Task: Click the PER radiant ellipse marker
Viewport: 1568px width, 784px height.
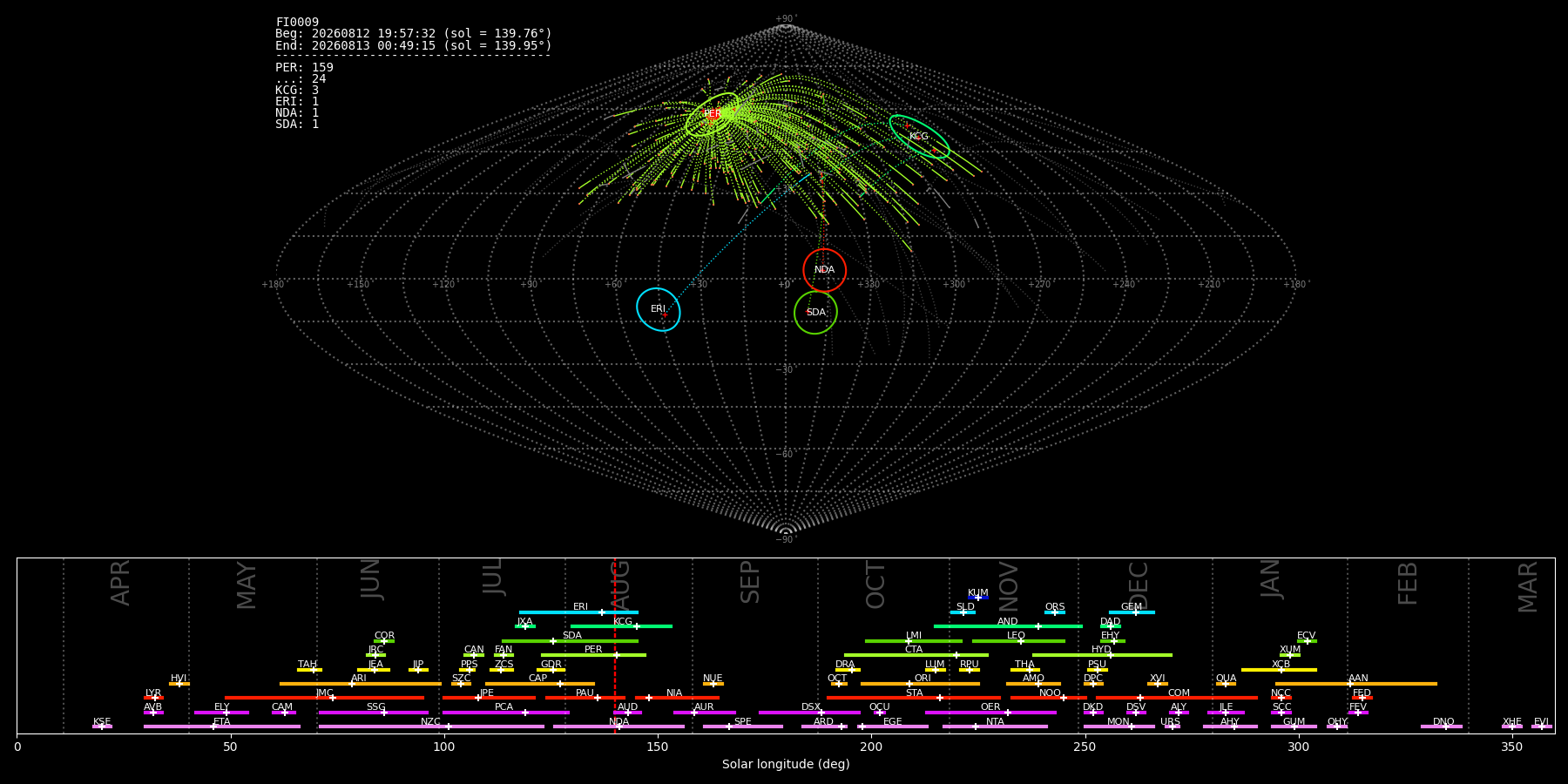Action: (713, 114)
